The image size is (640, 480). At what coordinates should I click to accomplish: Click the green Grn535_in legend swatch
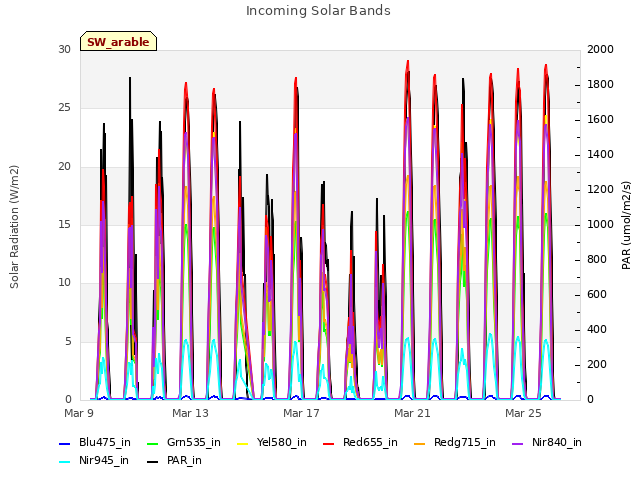tap(152, 444)
